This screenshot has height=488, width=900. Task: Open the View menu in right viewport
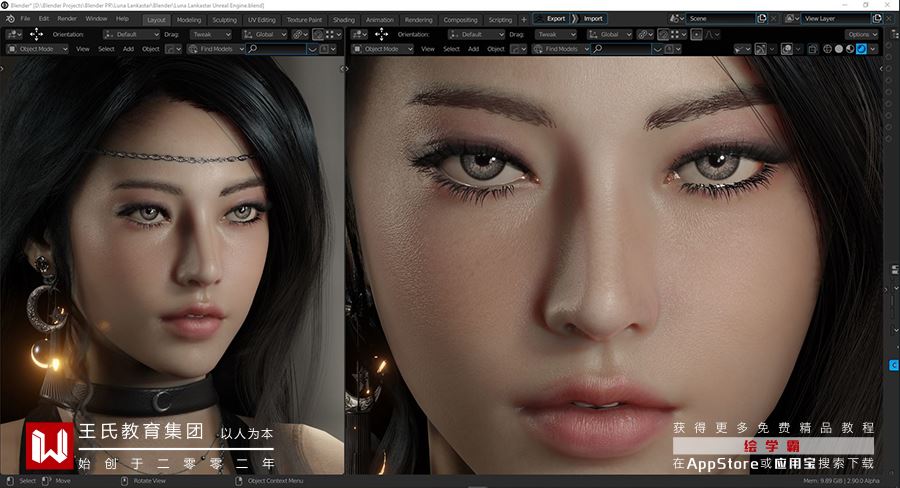[428, 49]
